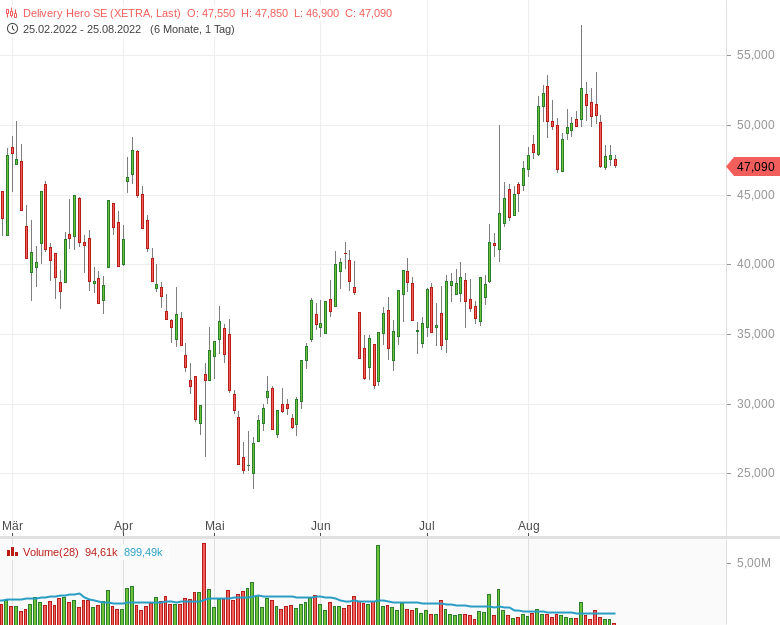Click the red volume bars icon
This screenshot has height=625, width=780.
pyautogui.click(x=12, y=552)
